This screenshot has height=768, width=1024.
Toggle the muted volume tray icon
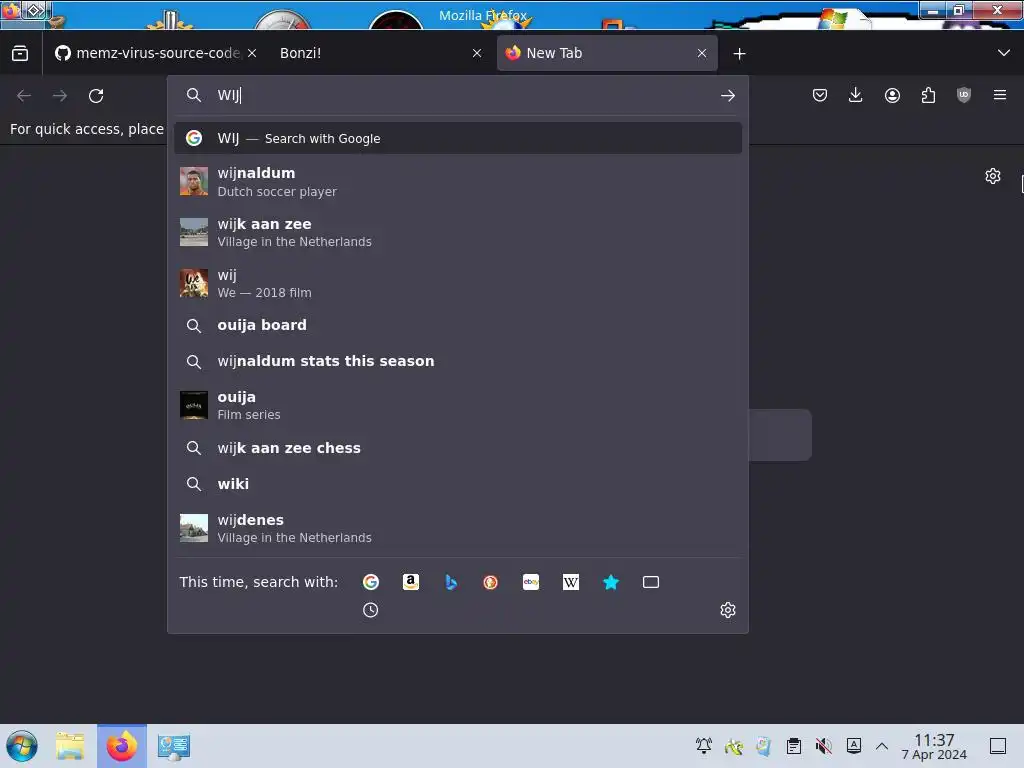[x=824, y=746]
